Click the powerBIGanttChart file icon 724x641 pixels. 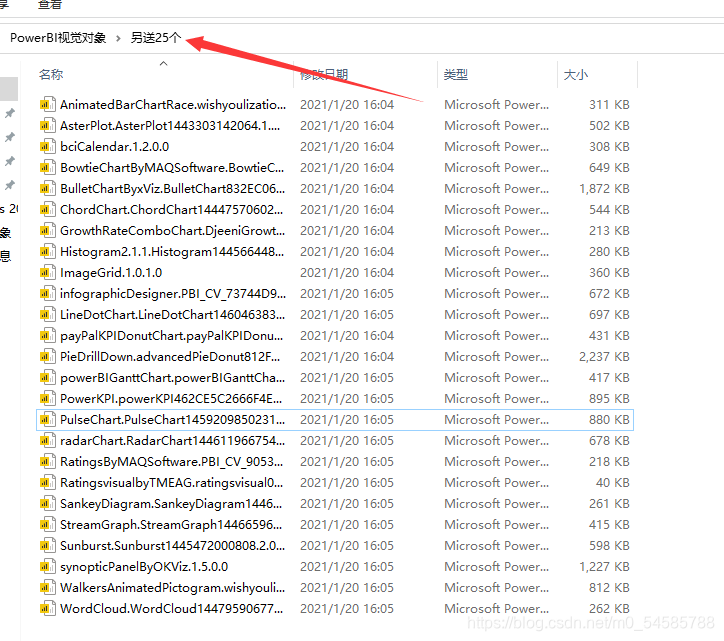click(x=48, y=378)
